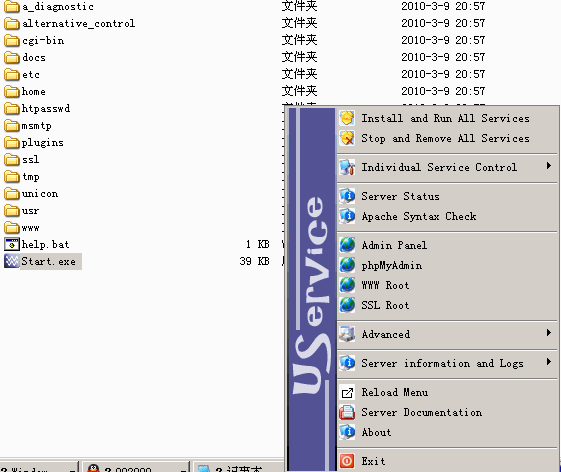Viewport: 561px width, 472px height.
Task: Click the Install and Run All Services icon
Action: click(x=347, y=118)
